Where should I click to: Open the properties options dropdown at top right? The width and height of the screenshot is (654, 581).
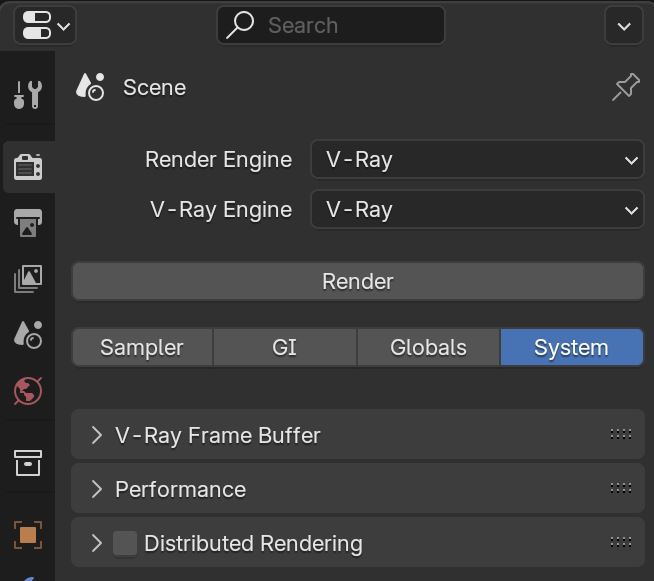pyautogui.click(x=624, y=26)
